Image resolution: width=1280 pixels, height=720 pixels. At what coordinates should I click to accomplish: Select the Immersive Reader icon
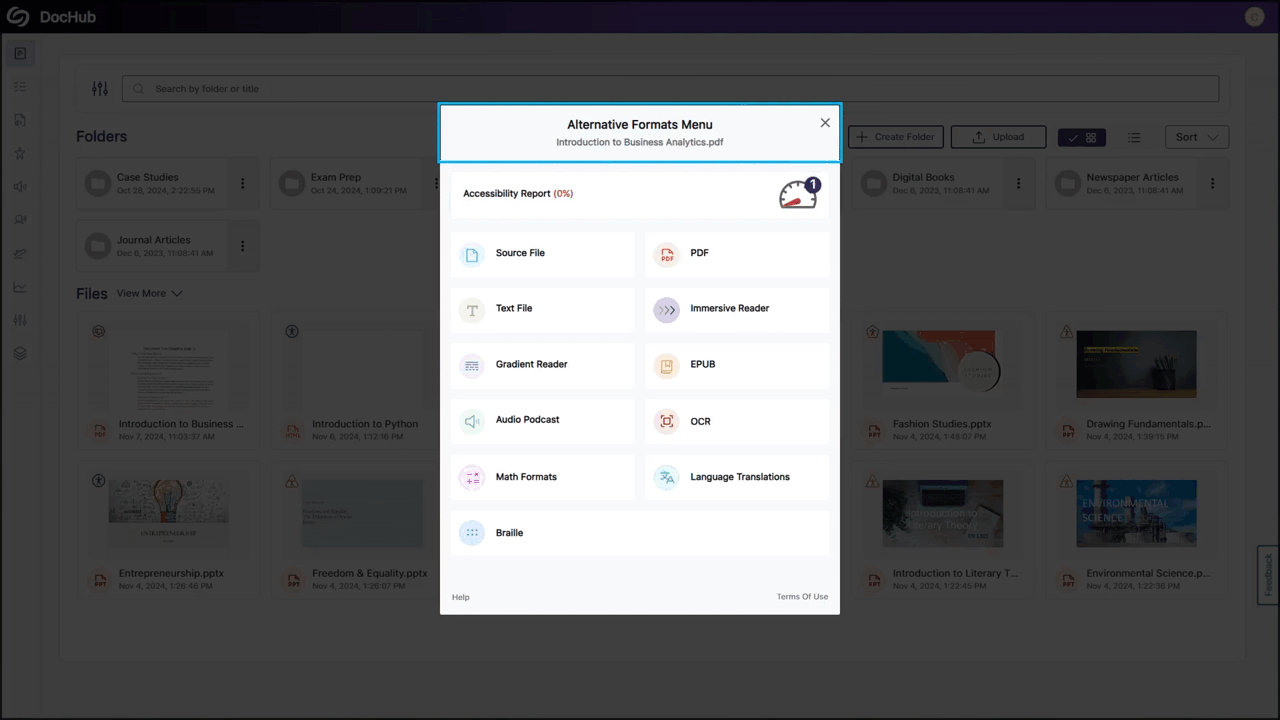click(x=667, y=310)
